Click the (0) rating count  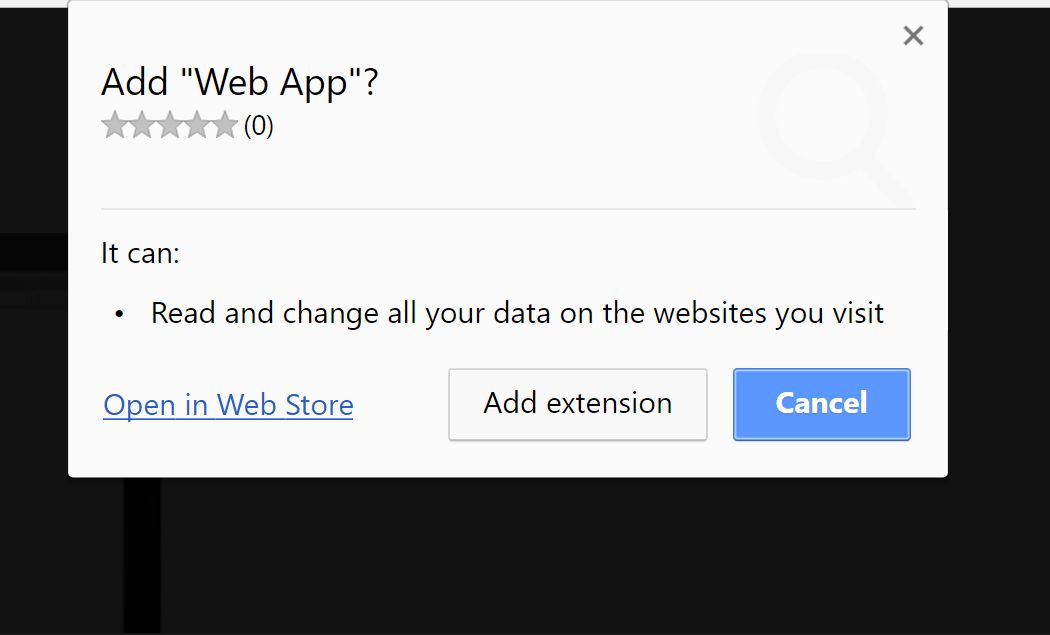(x=258, y=127)
